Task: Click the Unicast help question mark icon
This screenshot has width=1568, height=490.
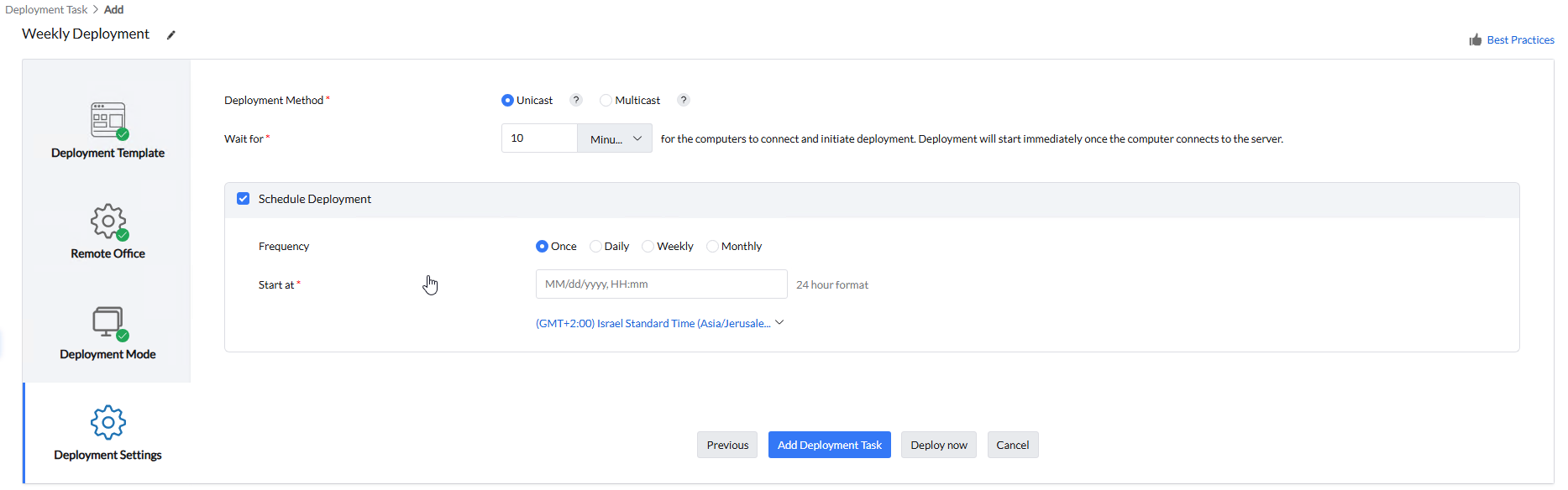Action: (x=576, y=100)
